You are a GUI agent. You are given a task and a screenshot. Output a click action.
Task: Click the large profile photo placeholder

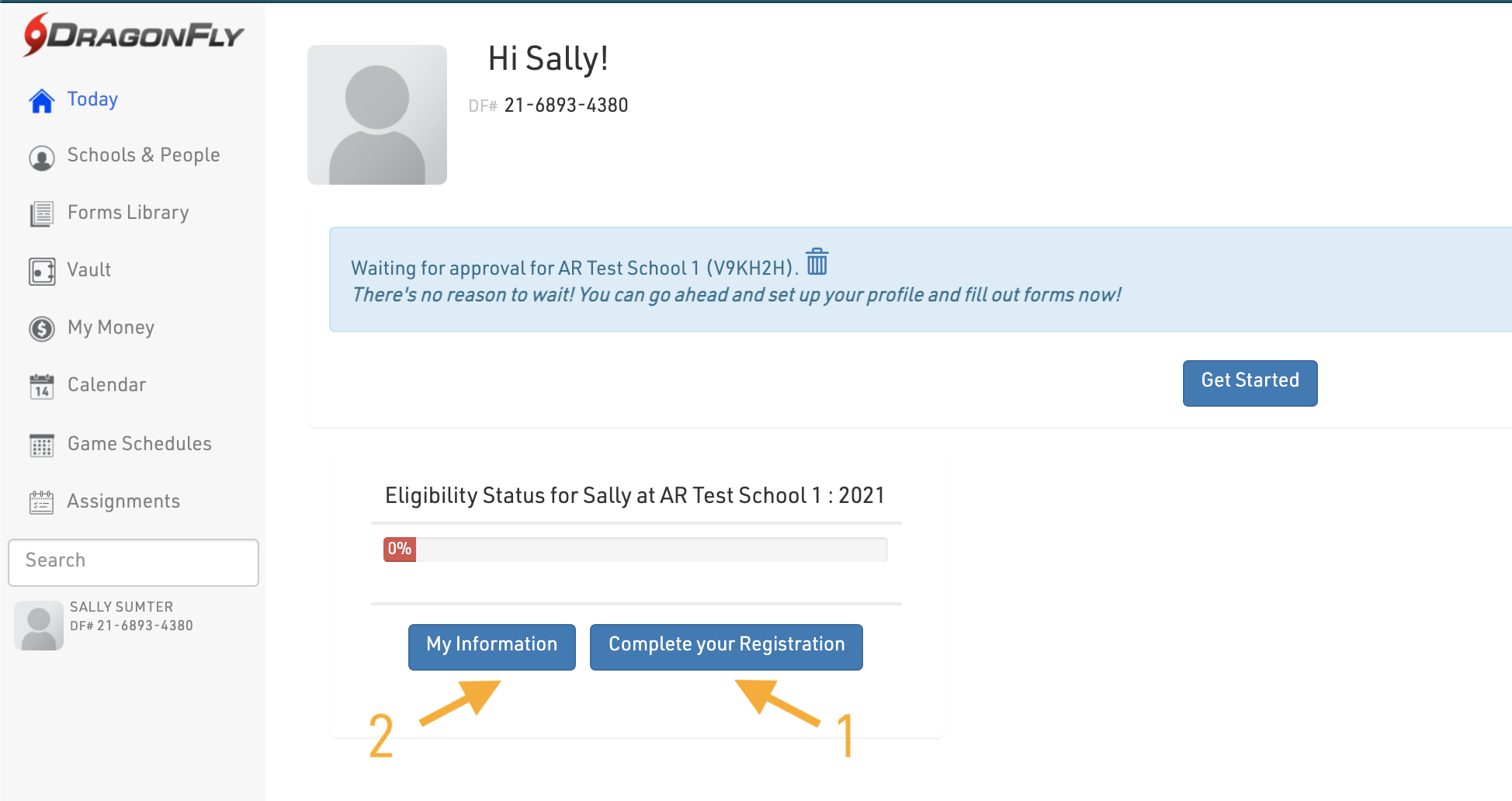coord(377,115)
